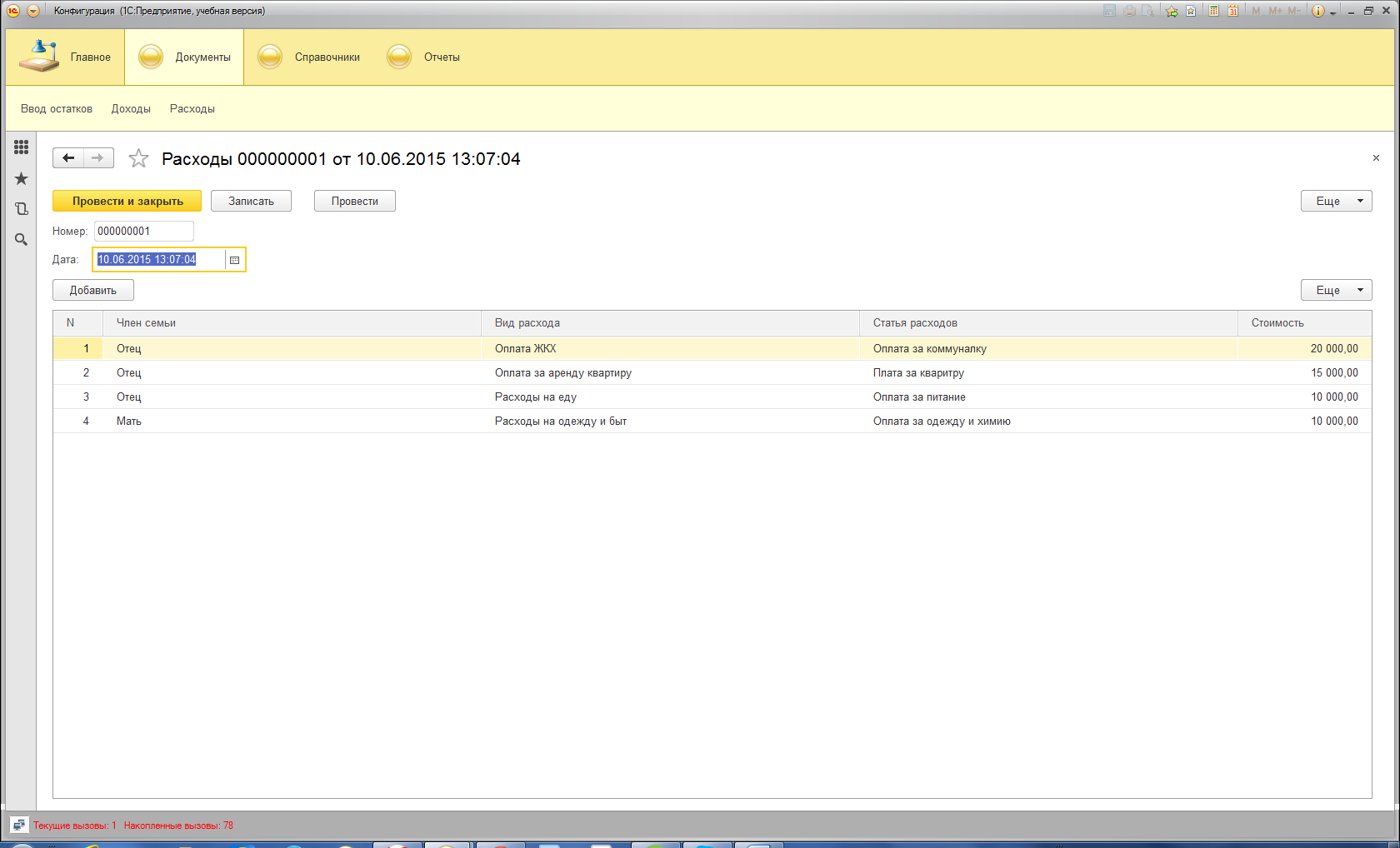
Task: Add document to favorites with outline star
Action: [138, 158]
